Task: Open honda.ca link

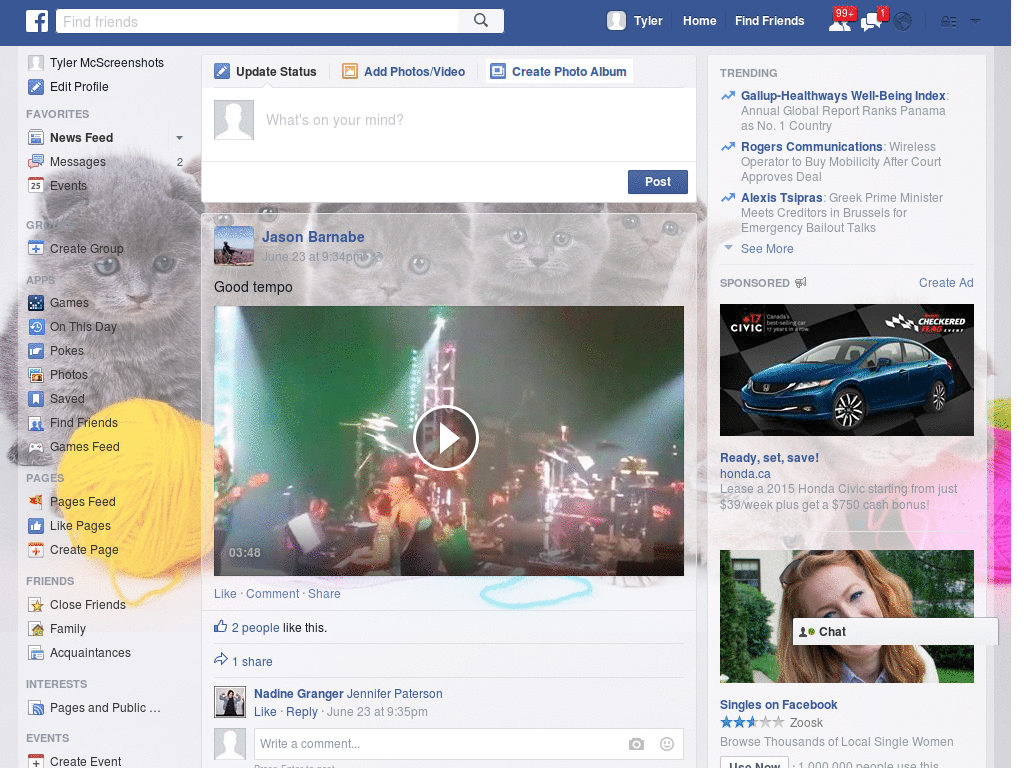Action: [745, 474]
